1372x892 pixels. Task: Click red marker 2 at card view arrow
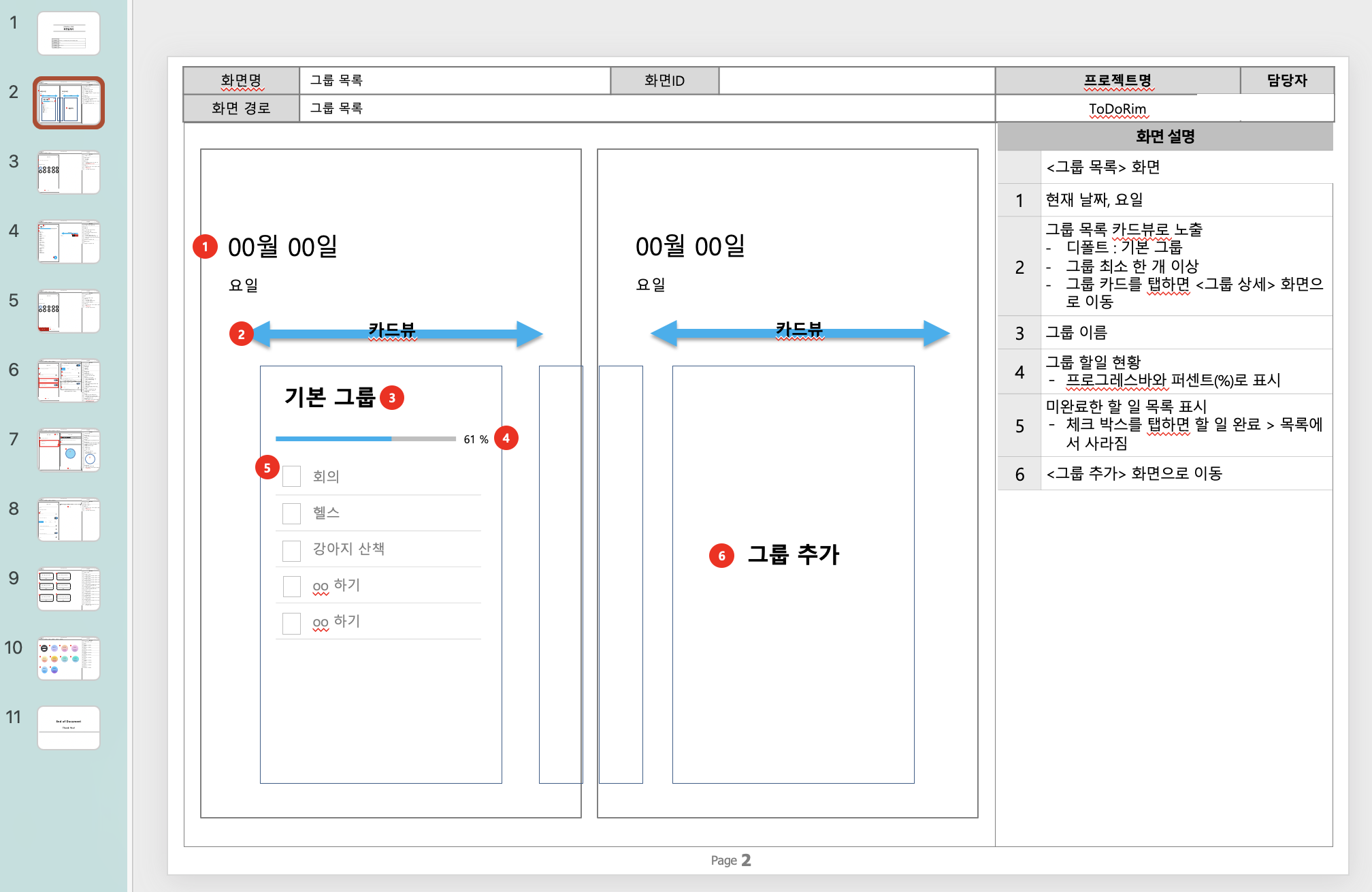tap(241, 334)
